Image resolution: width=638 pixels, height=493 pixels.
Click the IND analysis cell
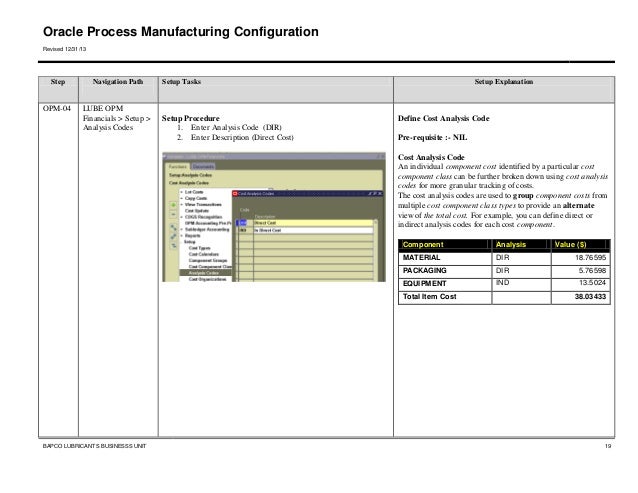tap(521, 284)
